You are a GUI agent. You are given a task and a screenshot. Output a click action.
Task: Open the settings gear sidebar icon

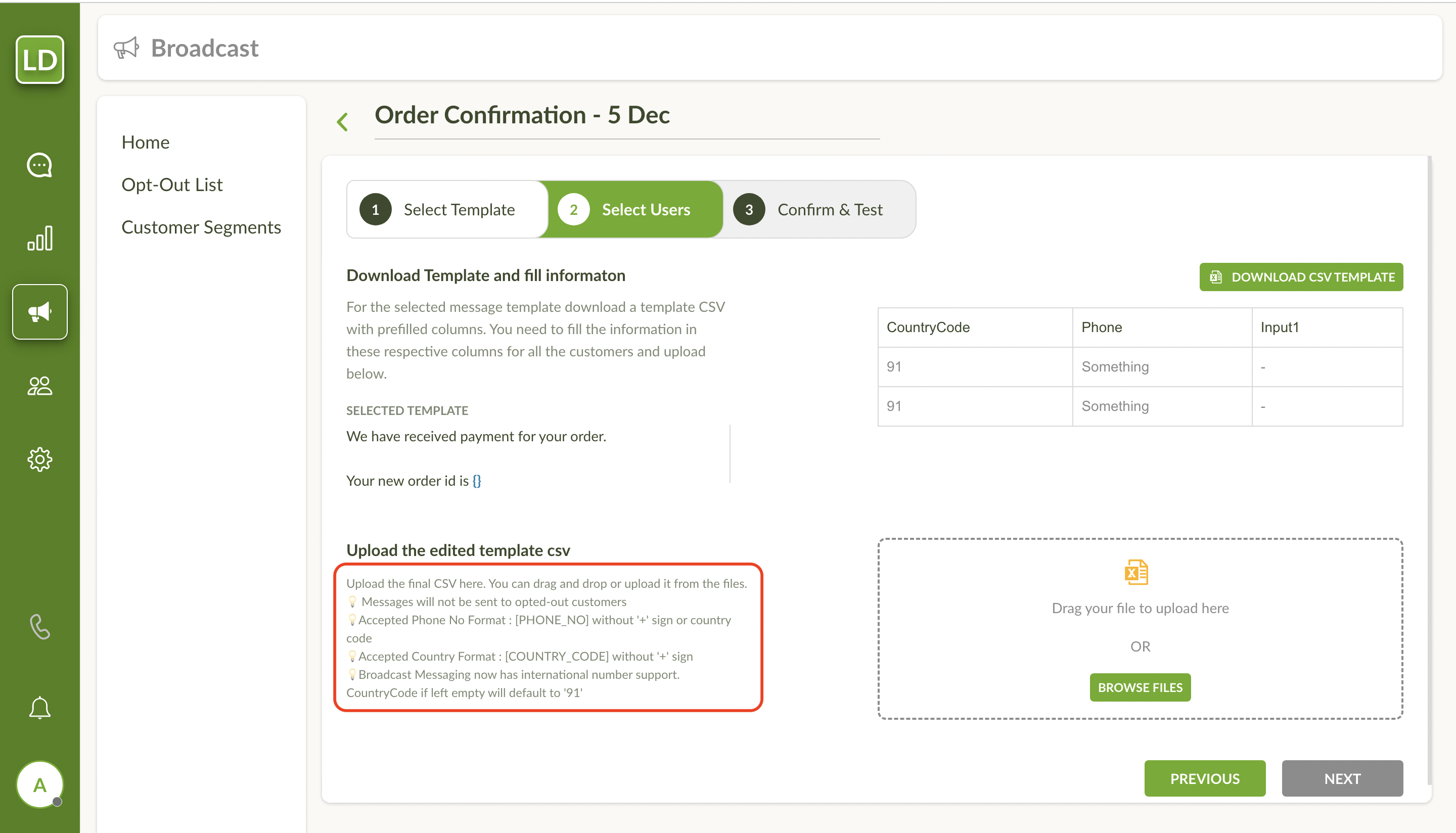tap(39, 459)
